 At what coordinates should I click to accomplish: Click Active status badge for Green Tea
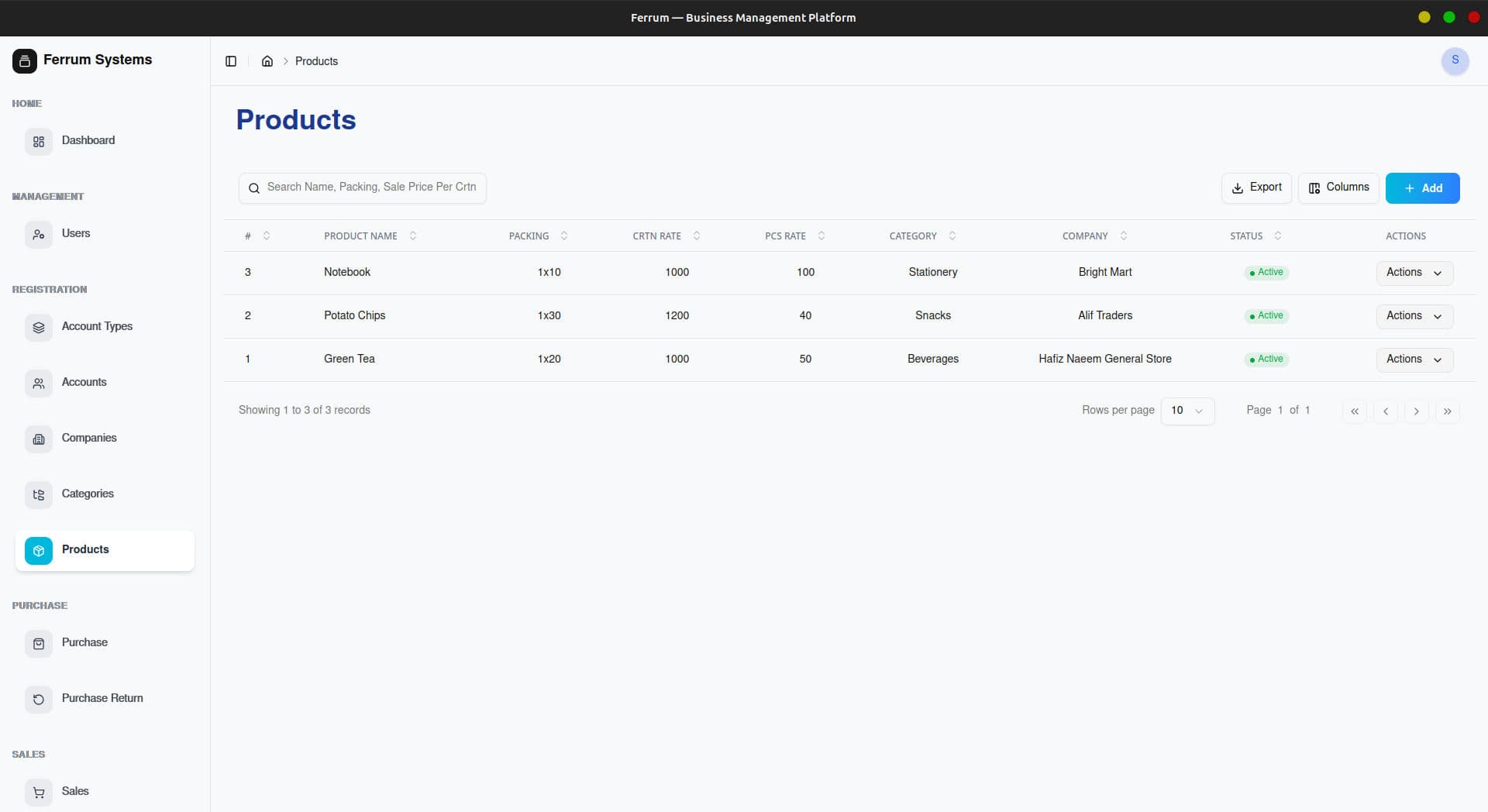click(1266, 360)
